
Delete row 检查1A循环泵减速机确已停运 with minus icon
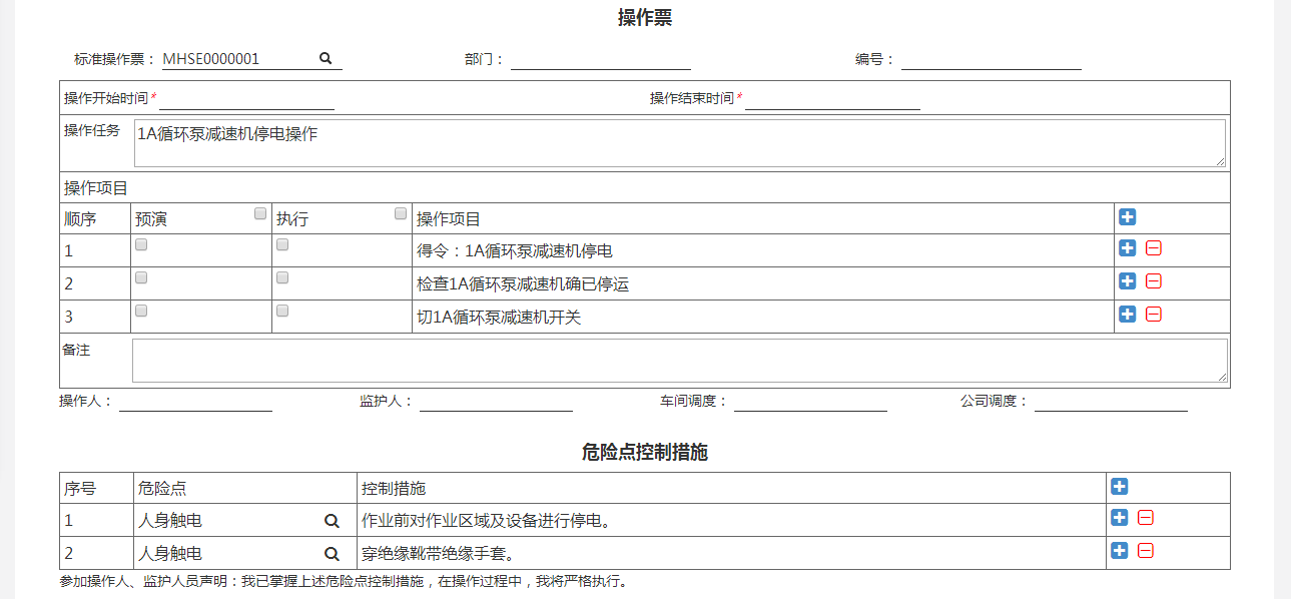[1153, 282]
